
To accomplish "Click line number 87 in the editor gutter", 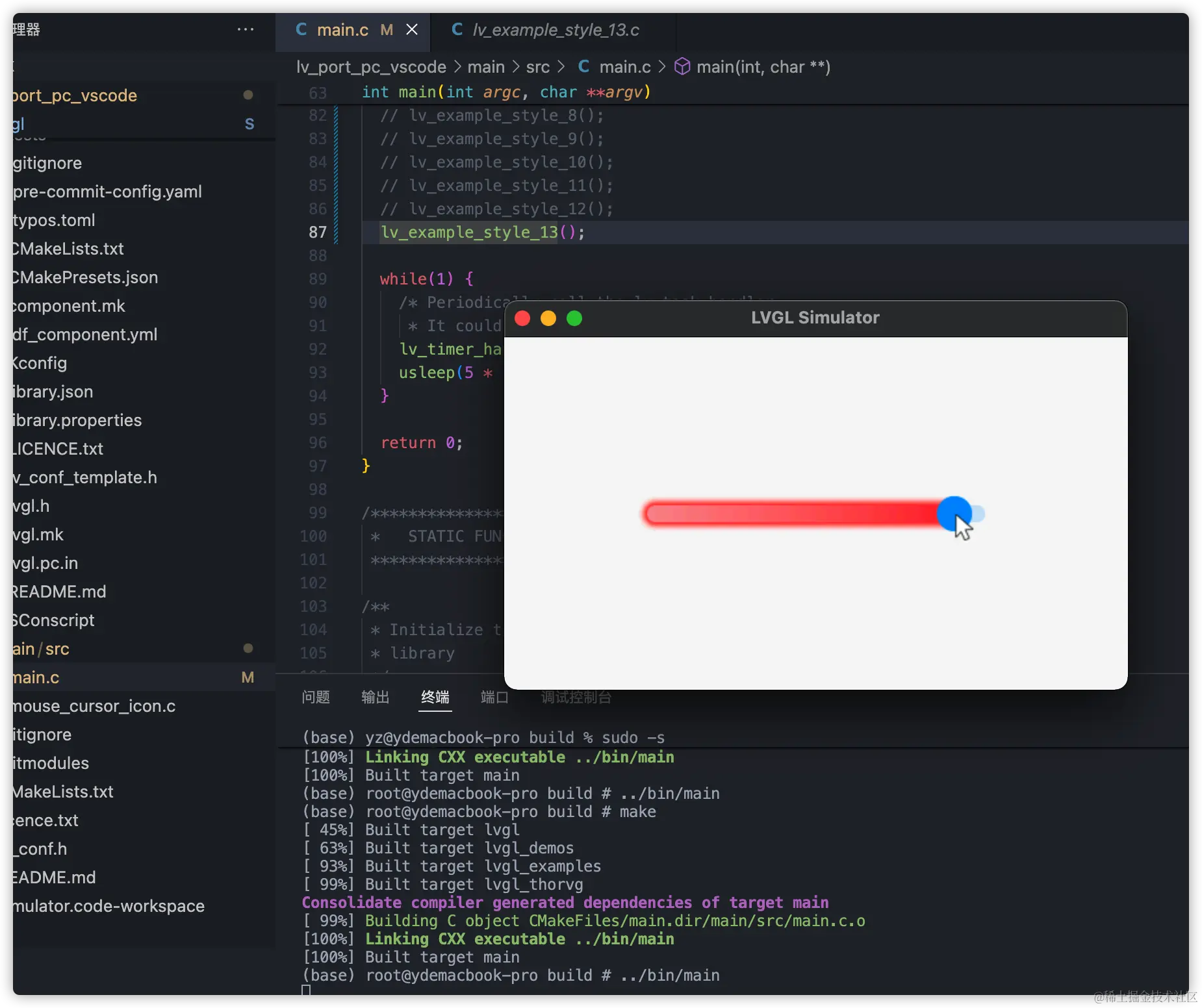I will point(318,232).
